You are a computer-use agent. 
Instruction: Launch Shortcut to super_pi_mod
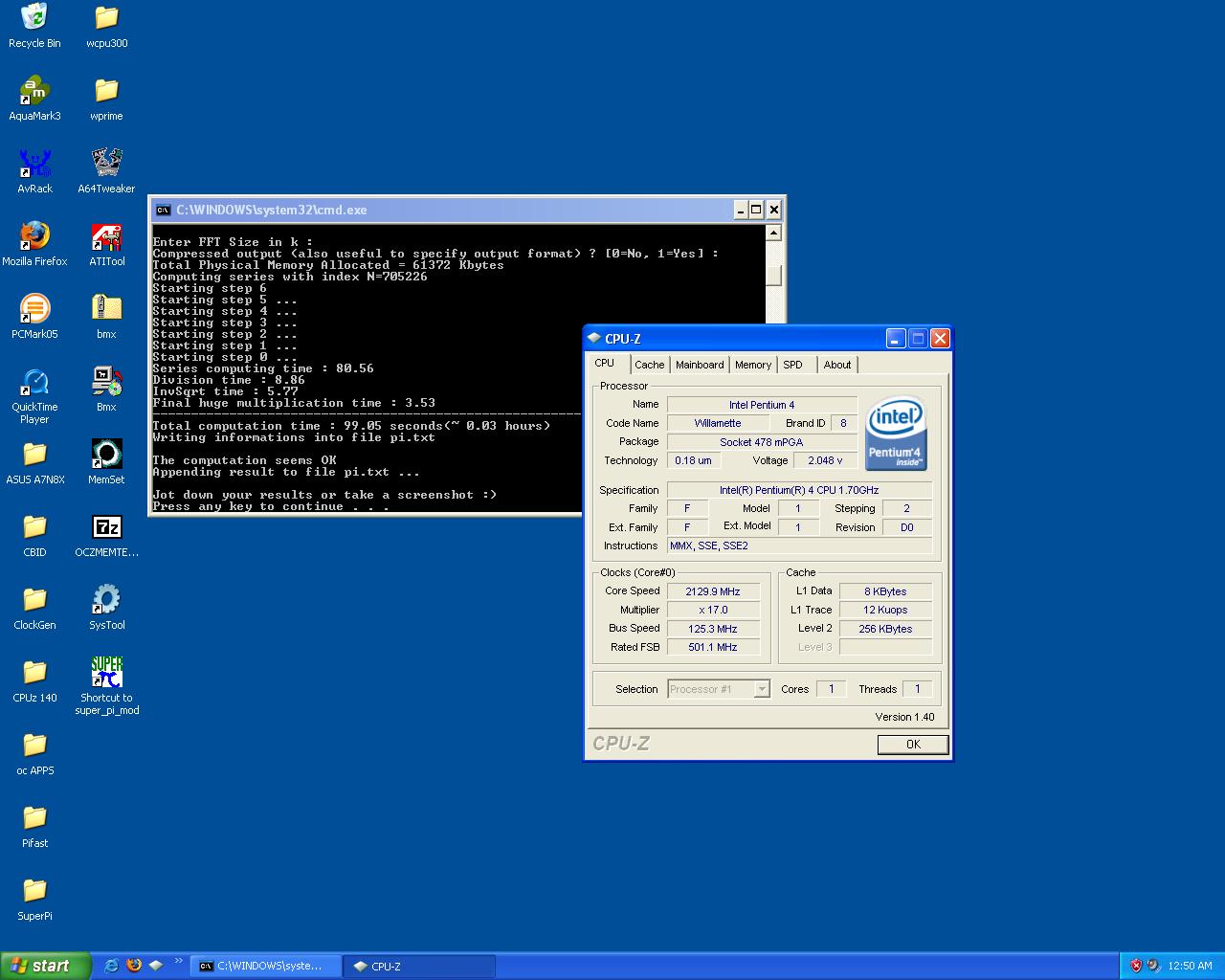pyautogui.click(x=106, y=686)
